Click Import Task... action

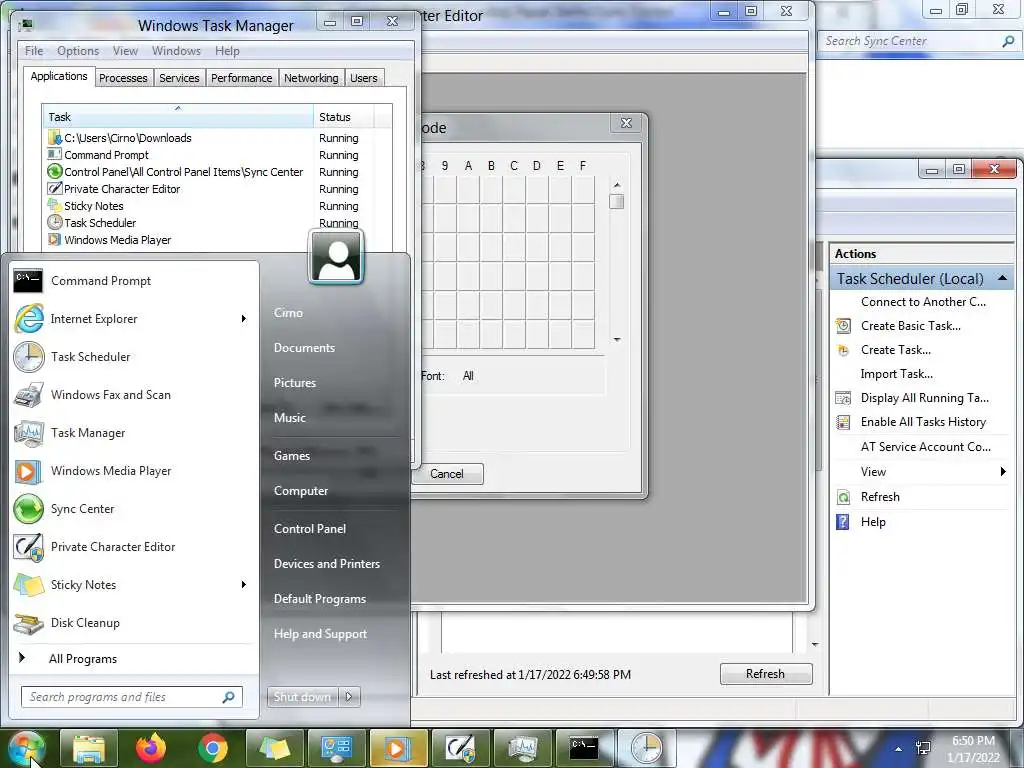click(897, 374)
